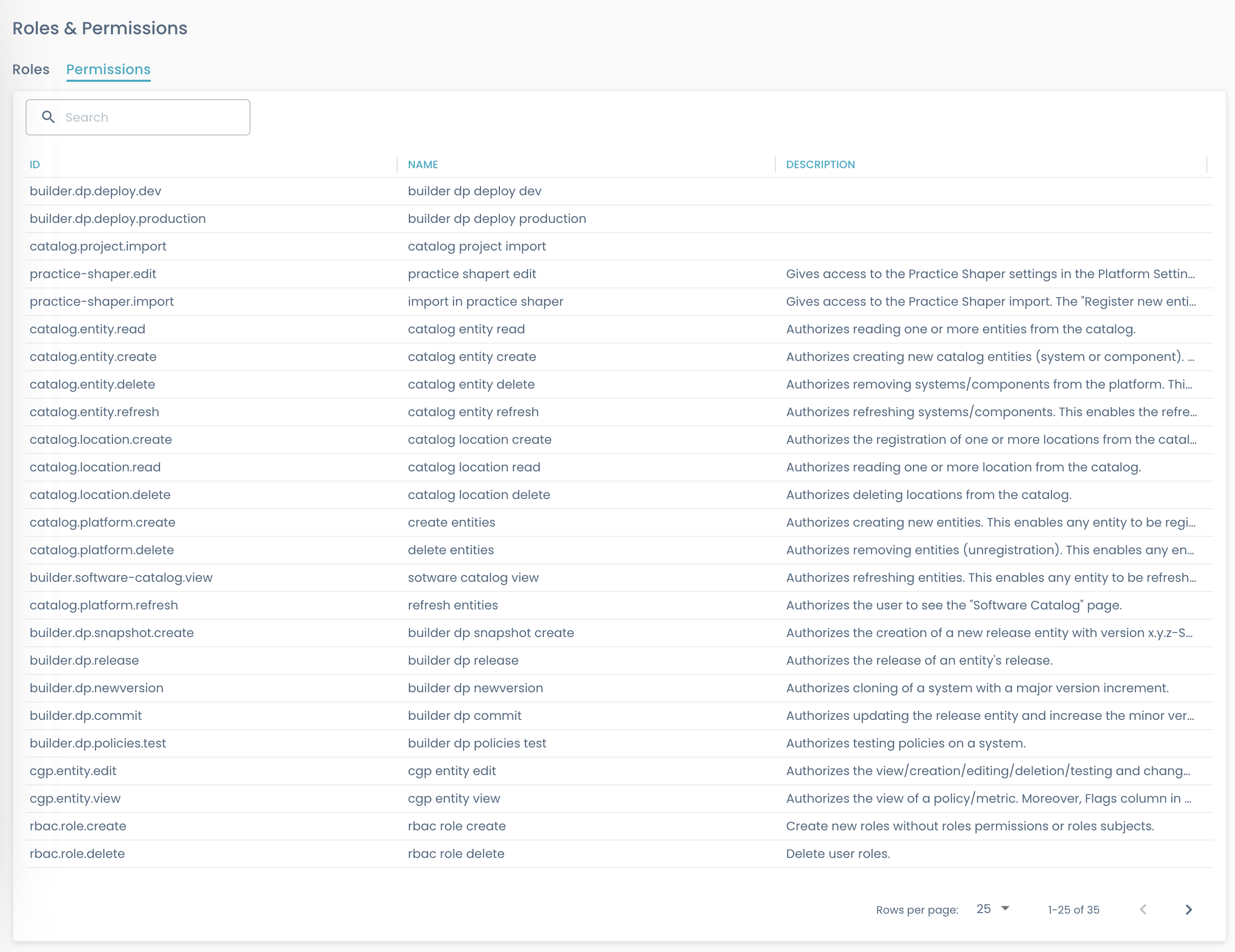Switch to the Permissions tab
The image size is (1235, 952).
108,69
